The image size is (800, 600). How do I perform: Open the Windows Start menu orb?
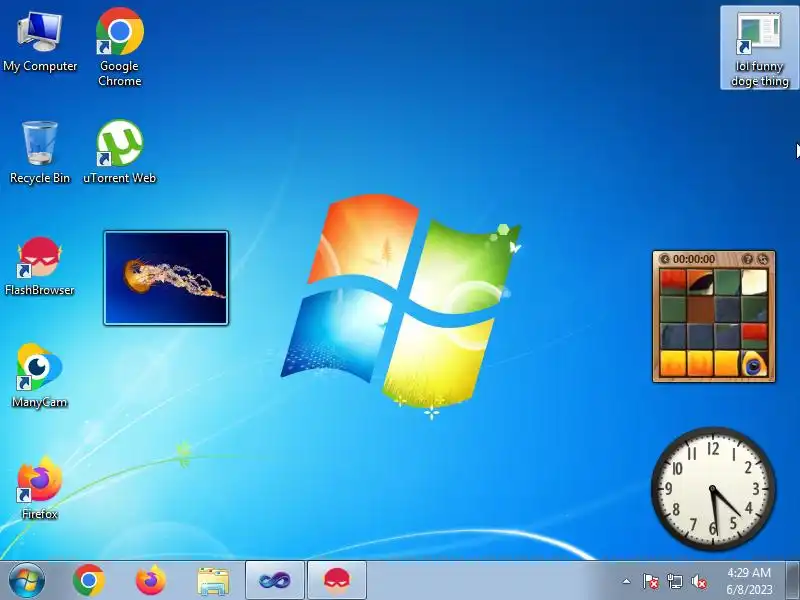click(27, 581)
